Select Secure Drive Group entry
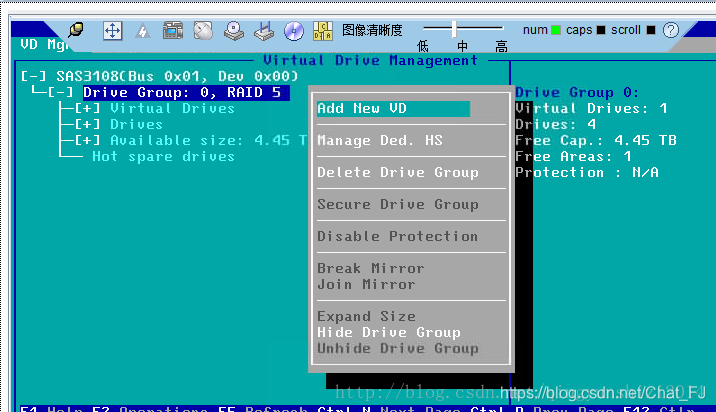Image resolution: width=716 pixels, height=412 pixels. pos(398,204)
